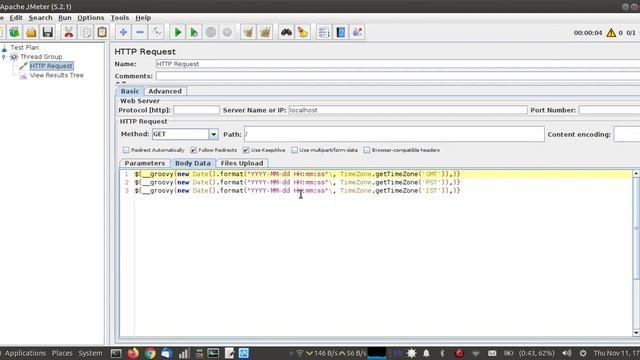Select View Results Tree item
Screen dimensions: 640x360
click(x=56, y=76)
